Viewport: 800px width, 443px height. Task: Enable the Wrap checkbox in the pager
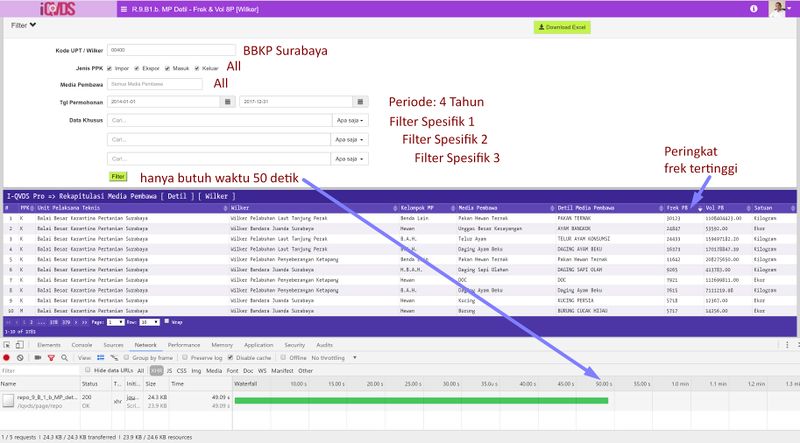[x=167, y=322]
